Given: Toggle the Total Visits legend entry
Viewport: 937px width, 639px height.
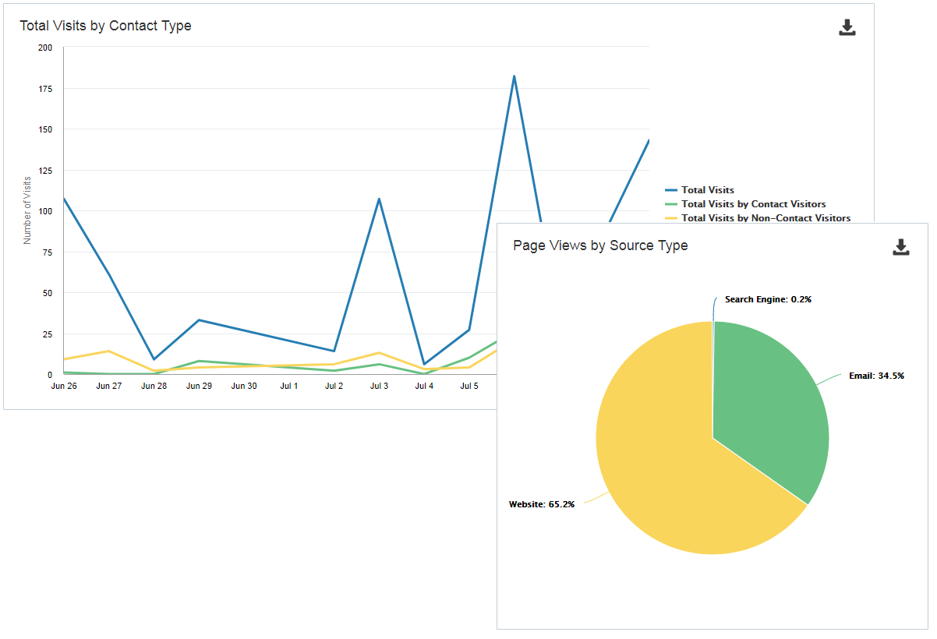Looking at the screenshot, I should tap(700, 190).
